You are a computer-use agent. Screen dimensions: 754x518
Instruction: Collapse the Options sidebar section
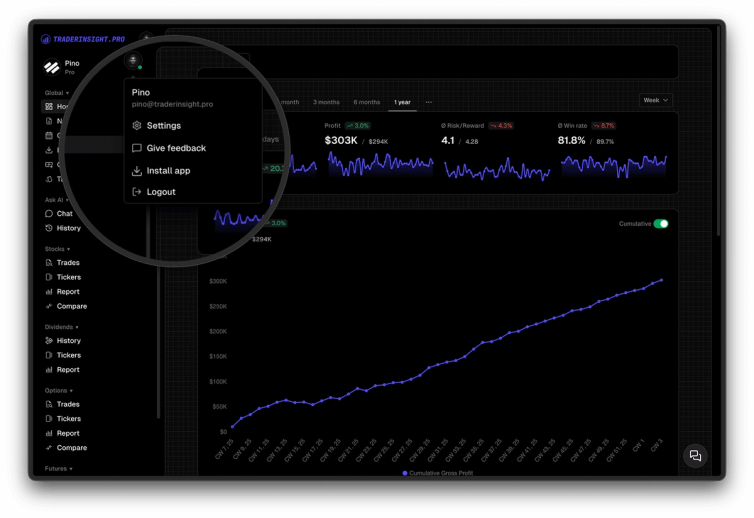(x=59, y=390)
